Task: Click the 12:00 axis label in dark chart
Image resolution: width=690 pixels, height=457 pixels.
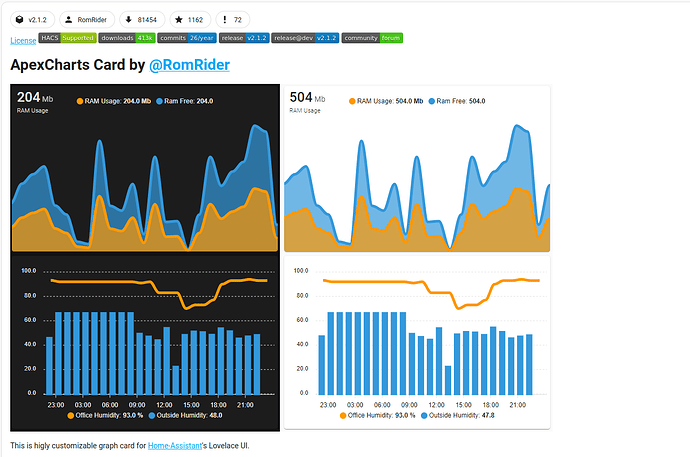Action: (164, 405)
